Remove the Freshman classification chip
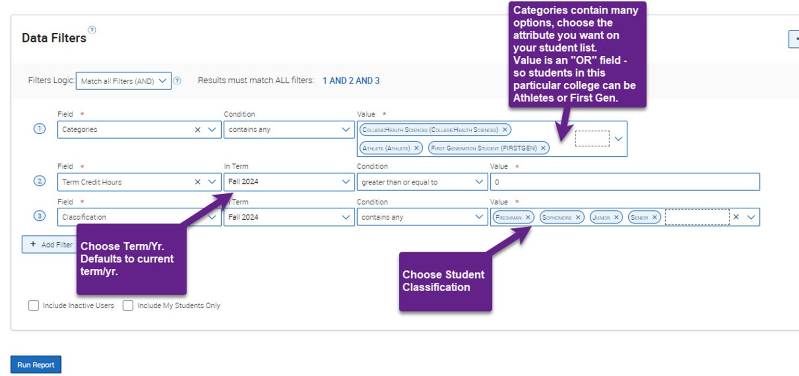The height and width of the screenshot is (376, 799). (528, 217)
